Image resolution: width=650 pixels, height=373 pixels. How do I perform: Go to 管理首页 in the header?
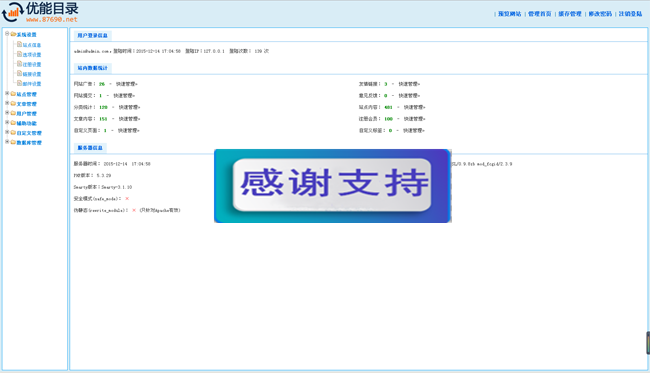tap(540, 14)
